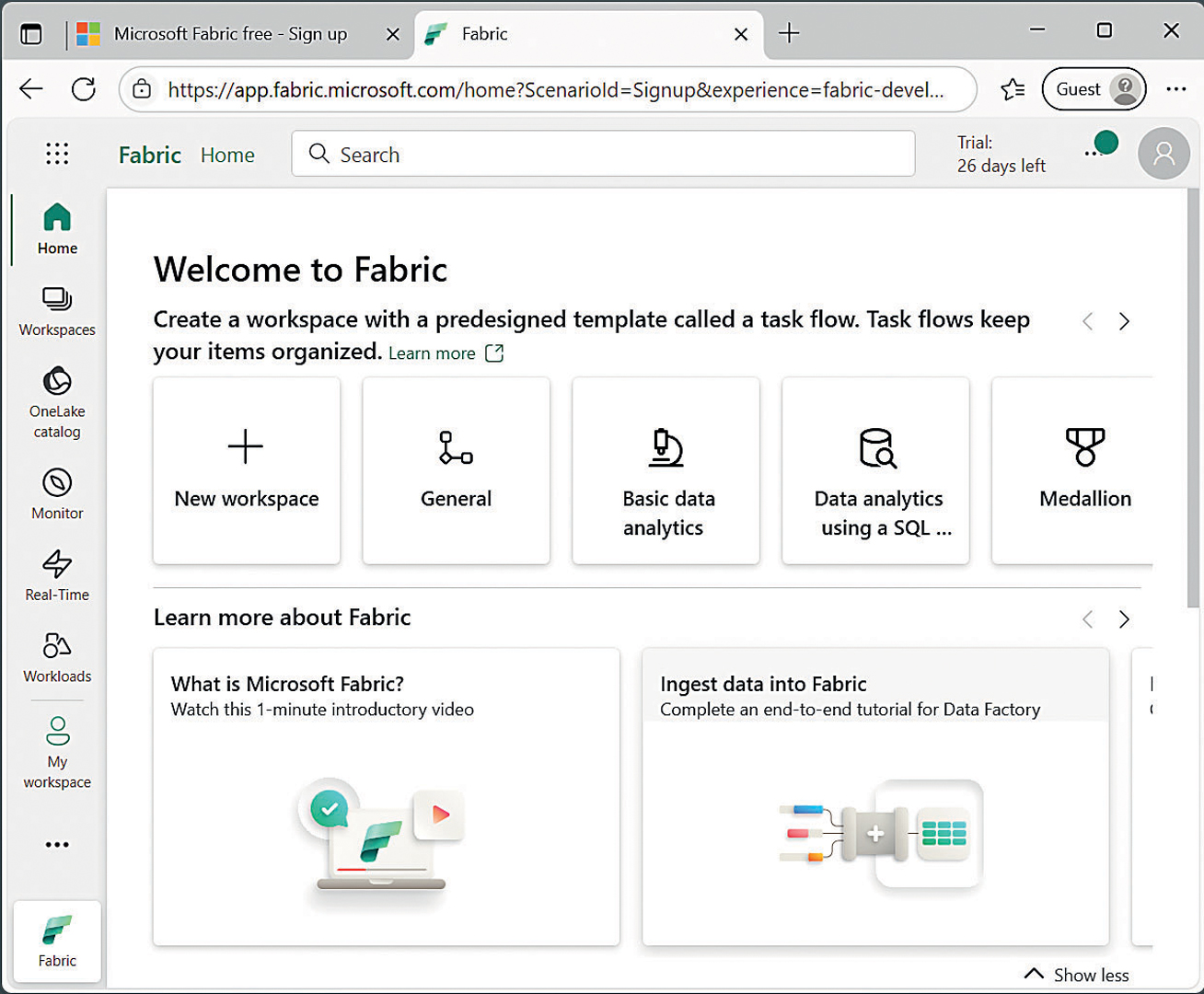
Task: Open the Real-Time hub
Action: [57, 576]
